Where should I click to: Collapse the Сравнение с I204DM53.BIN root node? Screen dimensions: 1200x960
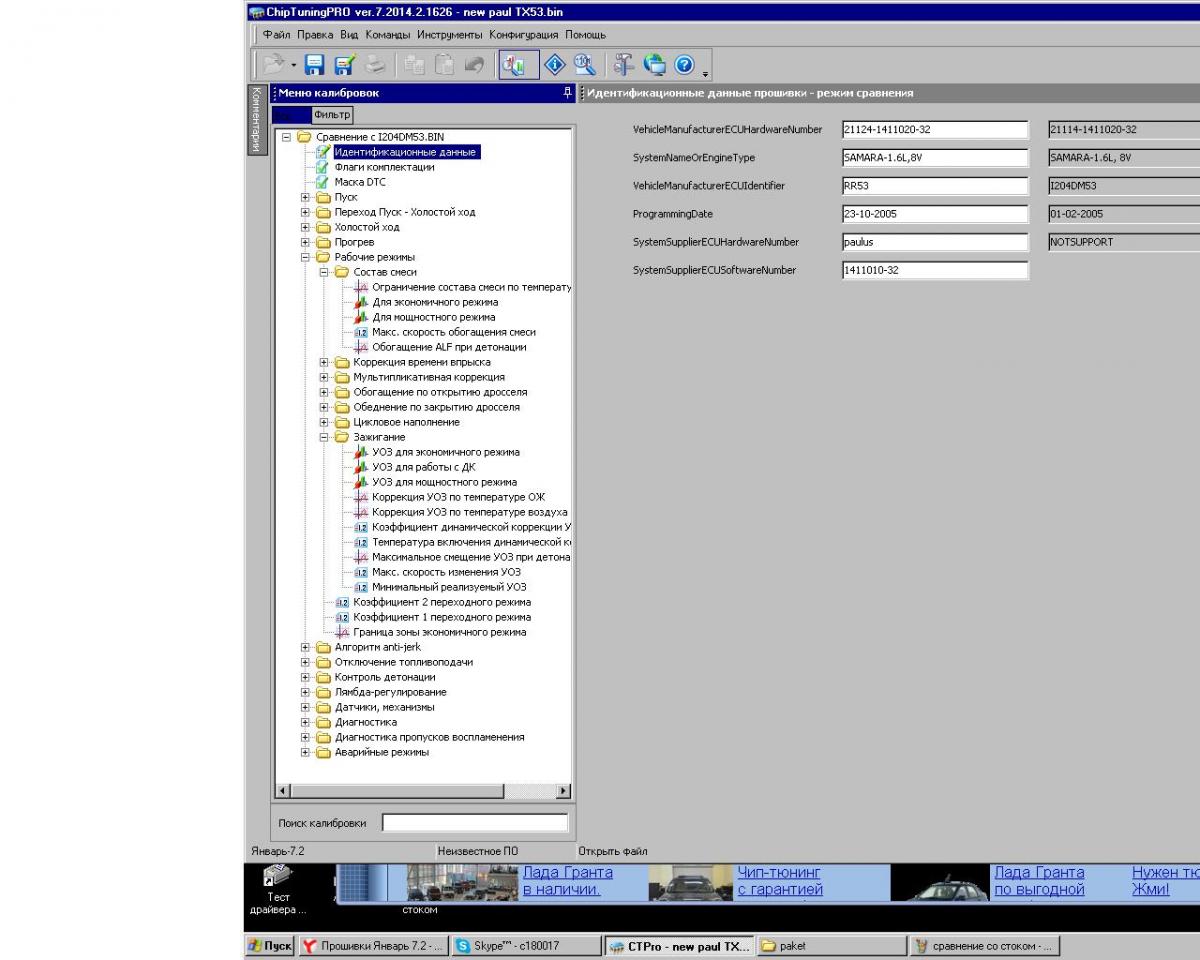click(288, 137)
